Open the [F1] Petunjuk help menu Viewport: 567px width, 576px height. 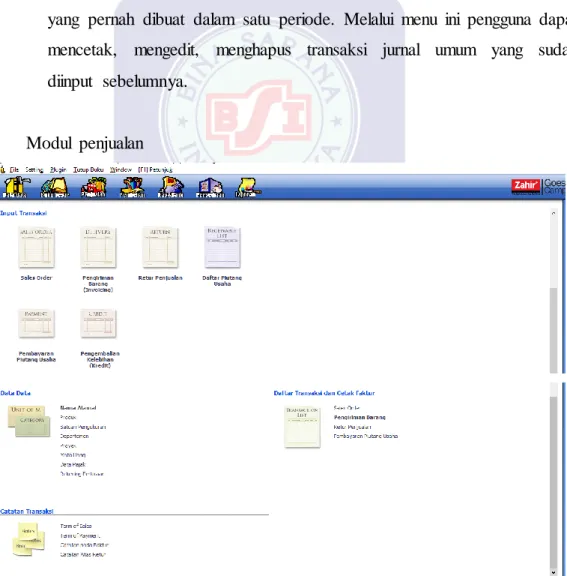[x=155, y=169]
